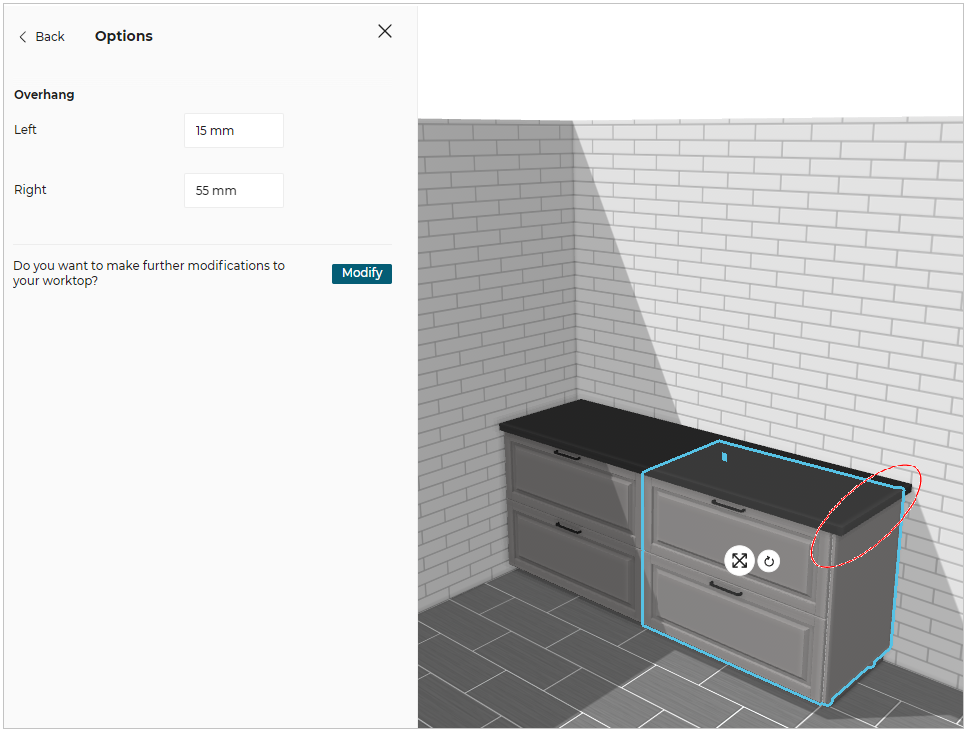Activate the rotate icon on the selected cabinet
Viewport: 967px width, 730px height.
pyautogui.click(x=768, y=560)
